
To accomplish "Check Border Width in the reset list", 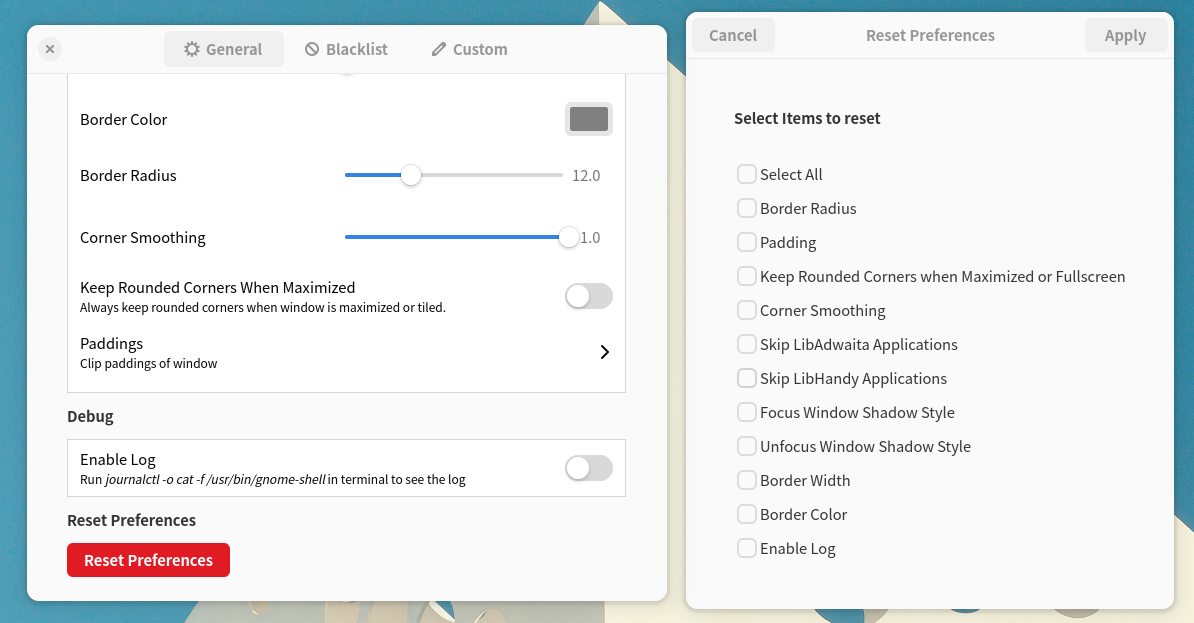I will [x=747, y=480].
